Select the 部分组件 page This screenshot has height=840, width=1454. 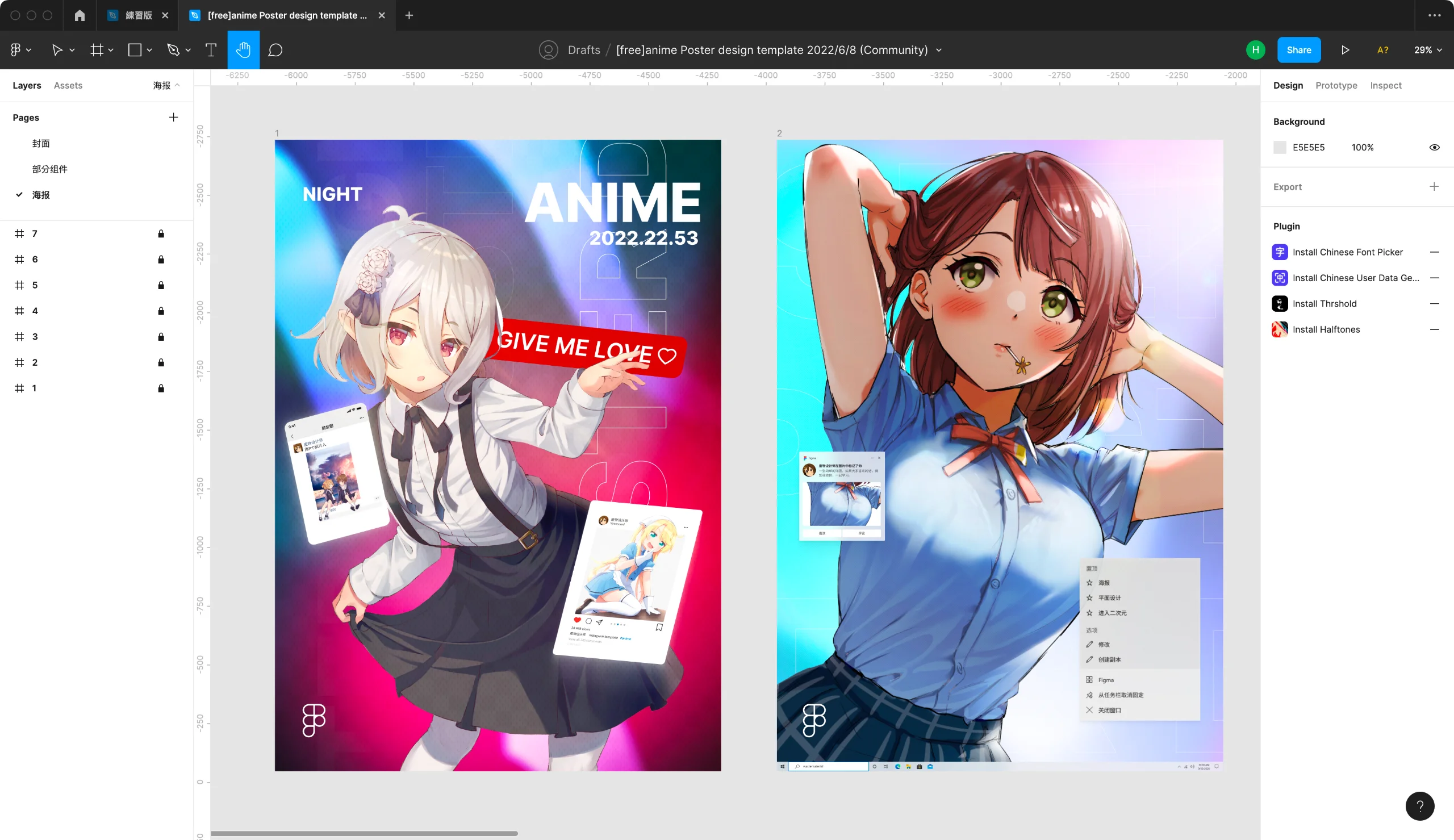[x=49, y=170]
